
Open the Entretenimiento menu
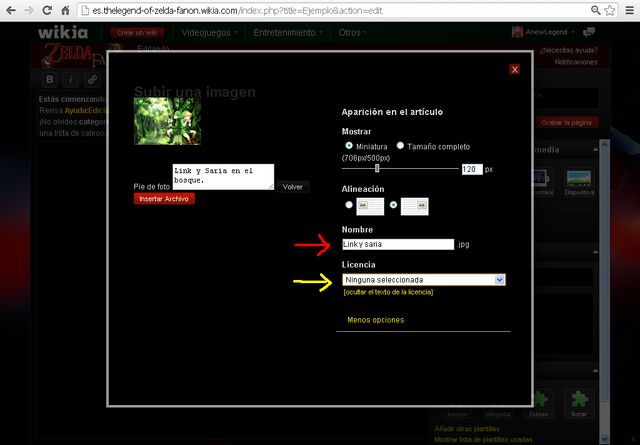pyautogui.click(x=288, y=33)
